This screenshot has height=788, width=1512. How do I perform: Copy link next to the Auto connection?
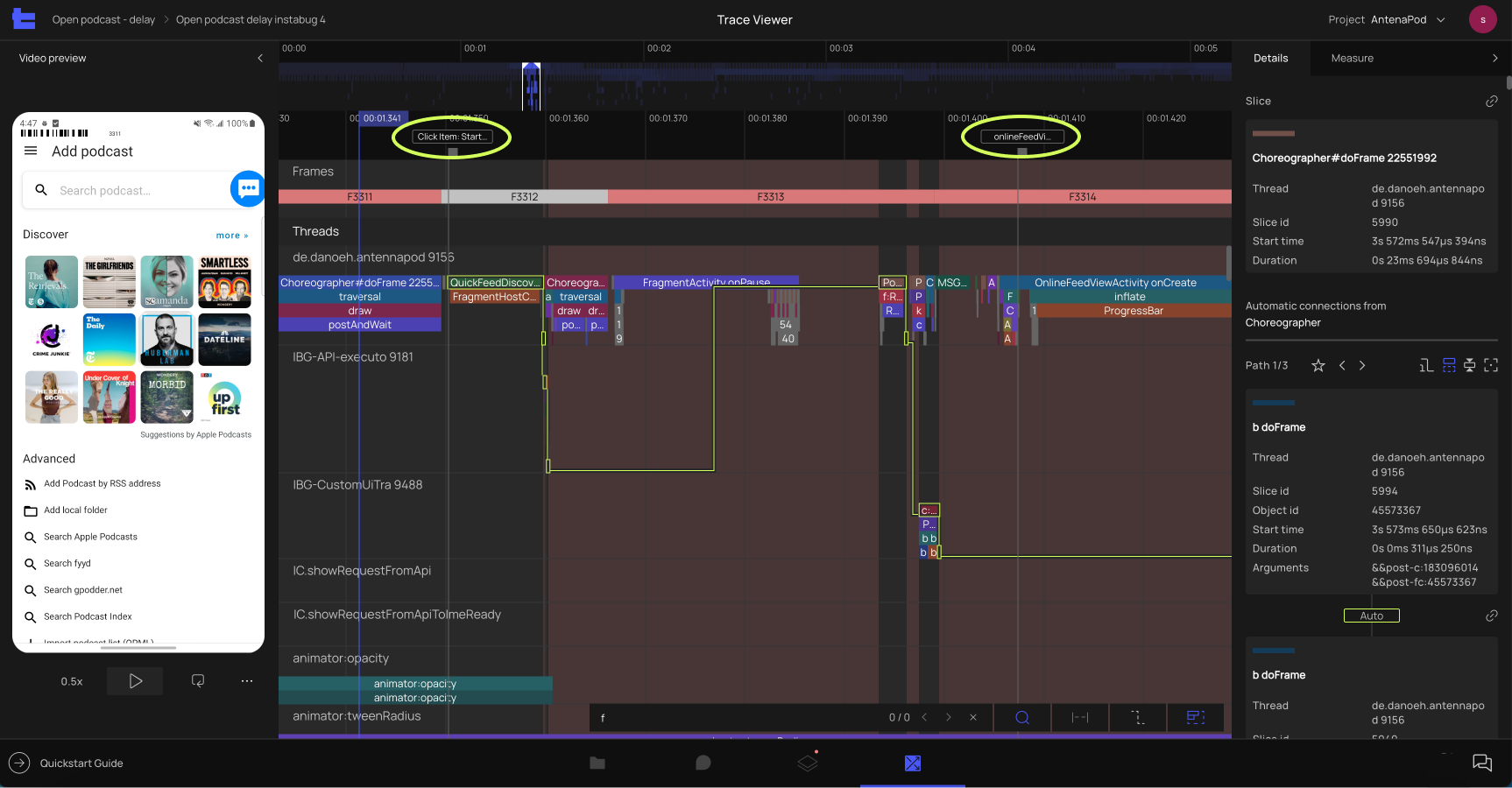tap(1491, 616)
